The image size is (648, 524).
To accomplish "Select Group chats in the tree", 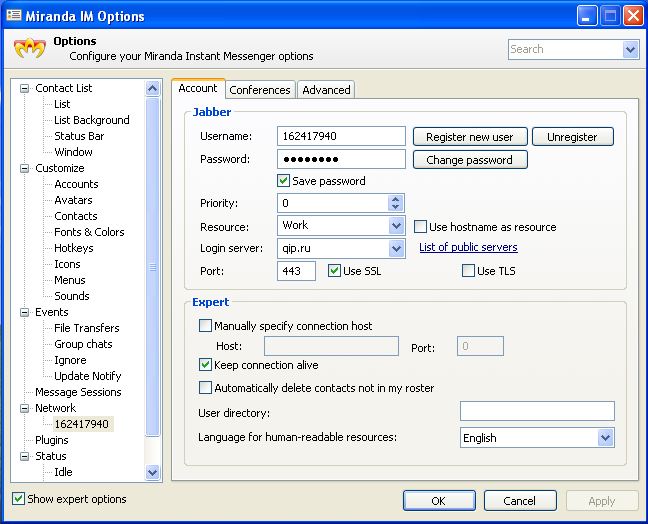I will pyautogui.click(x=83, y=344).
